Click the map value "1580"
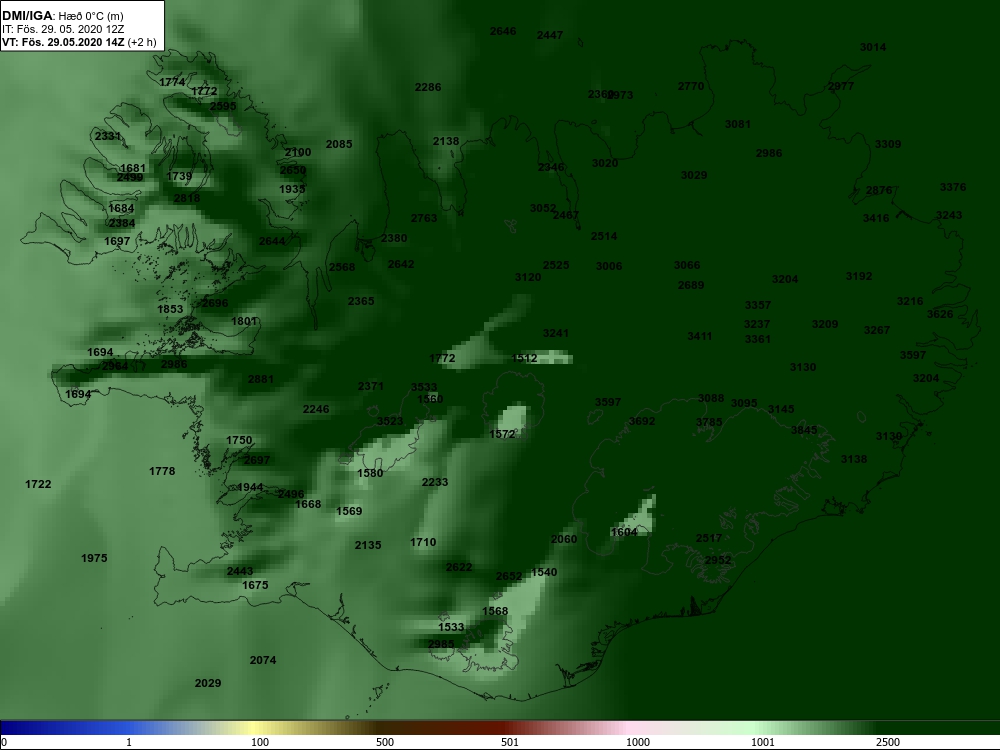Screen dimensions: 1000x750 (x=370, y=473)
